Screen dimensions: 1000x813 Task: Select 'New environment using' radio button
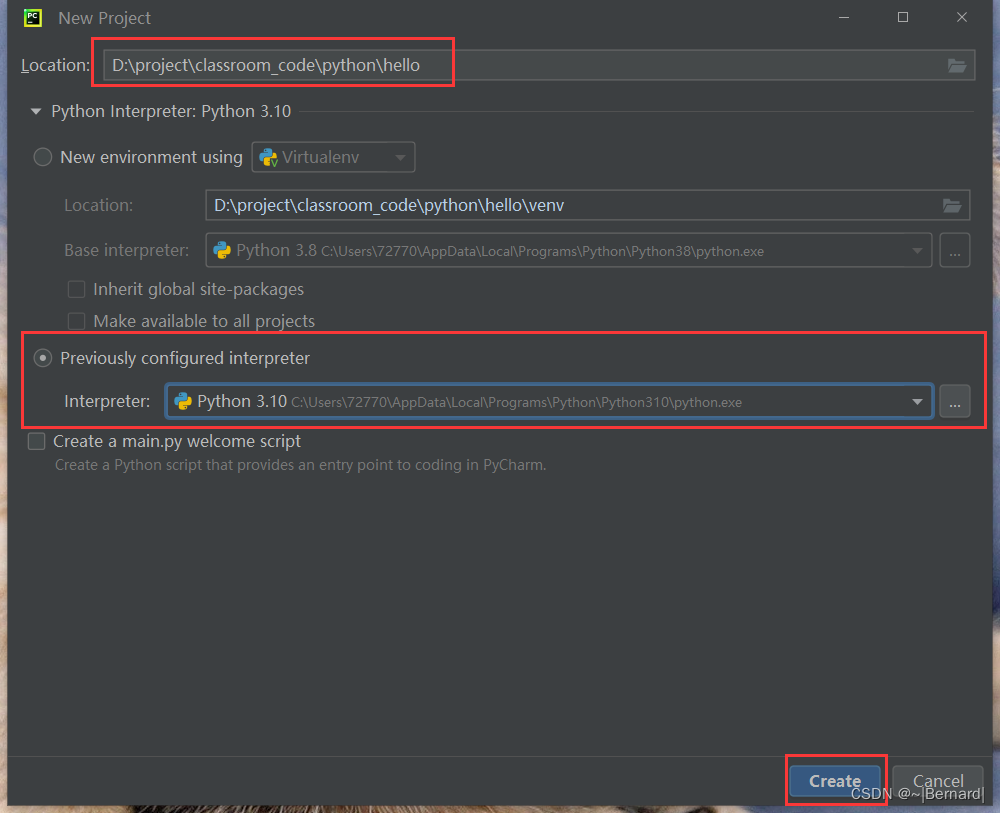pos(43,157)
